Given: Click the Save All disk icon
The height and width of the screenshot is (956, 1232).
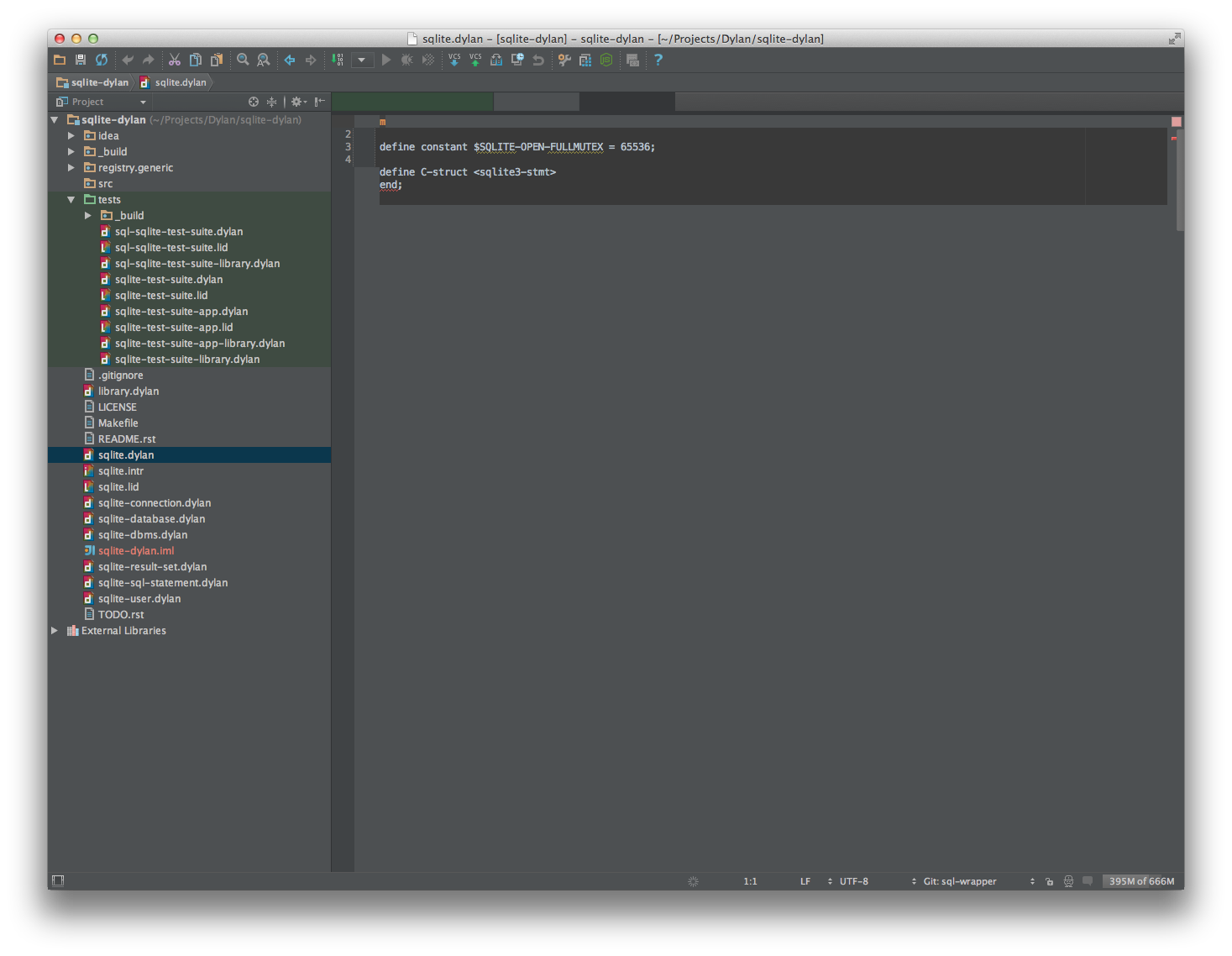Looking at the screenshot, I should [x=81, y=60].
